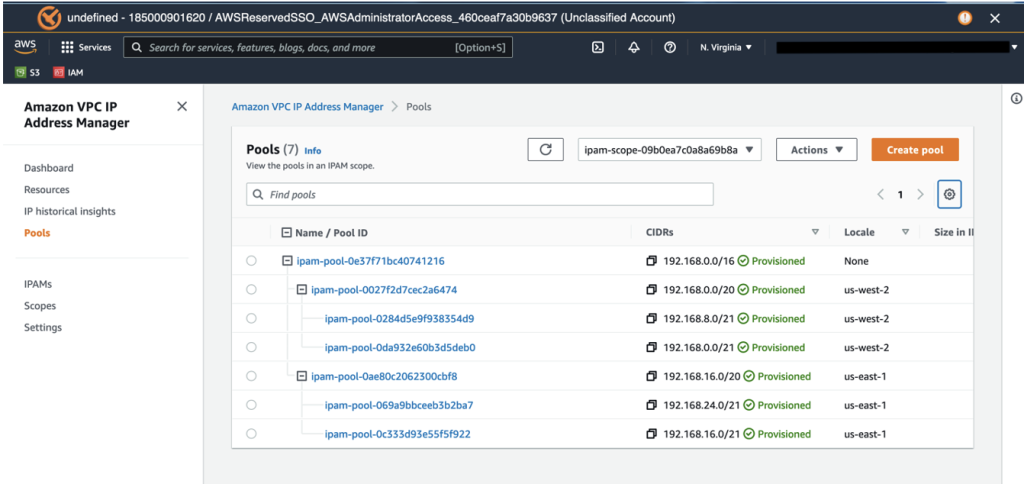This screenshot has width=1024, height=484.
Task: Open pool link ipam-pool-0284d5e9f938354d9
Action: pos(400,319)
